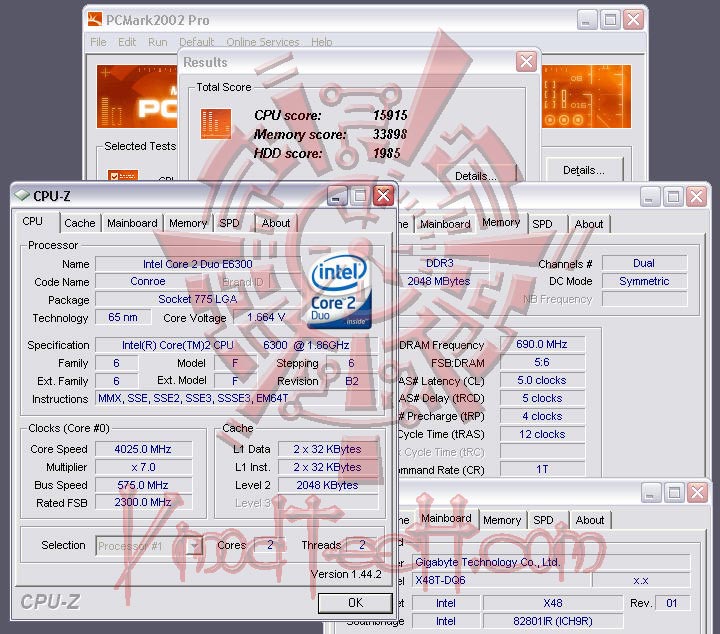Click the southbridge value 82801IR (ICH9R)
The width and height of the screenshot is (720, 634).
[553, 621]
